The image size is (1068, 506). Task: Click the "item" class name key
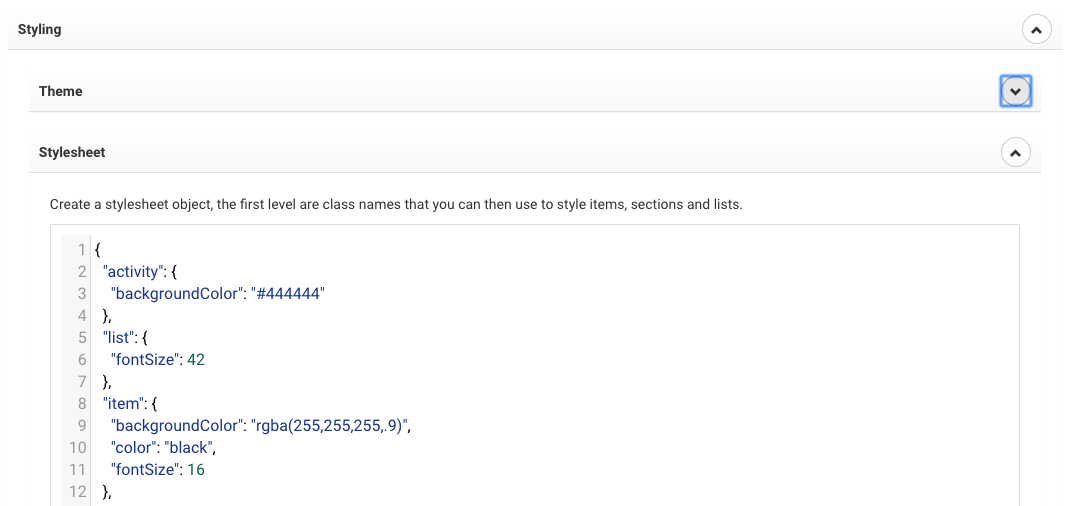(x=122, y=403)
